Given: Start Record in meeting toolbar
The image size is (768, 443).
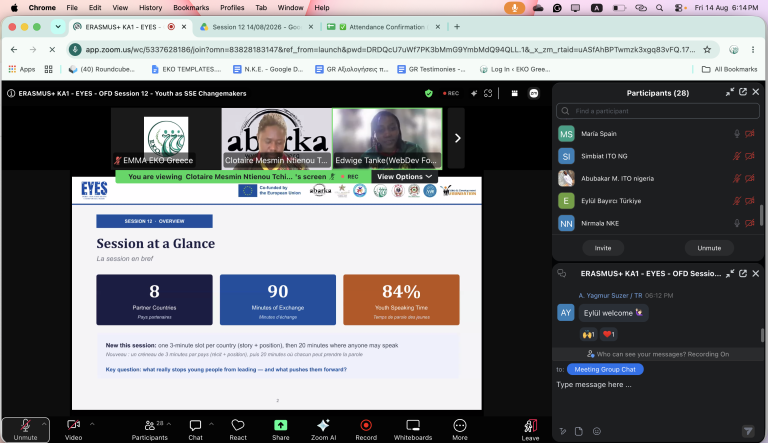Looking at the screenshot, I should [x=366, y=430].
